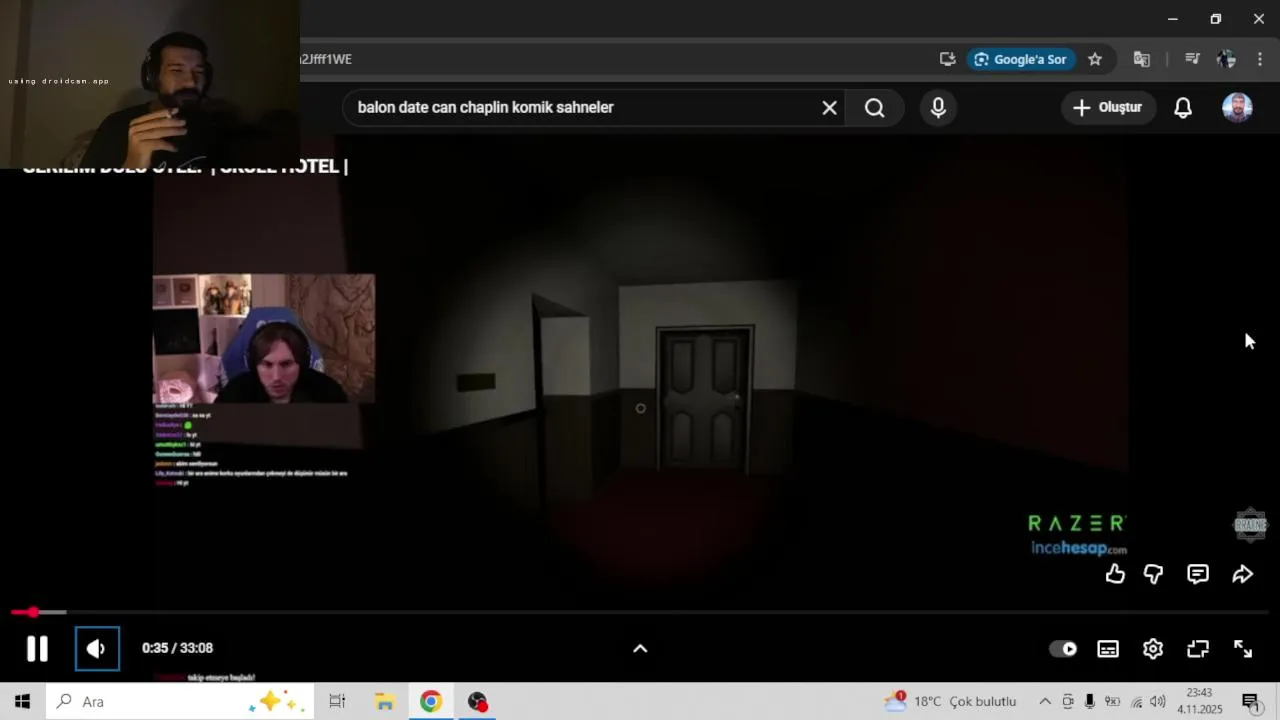Dislike the video with thumbs down
This screenshot has height=720, width=1280.
[1153, 574]
